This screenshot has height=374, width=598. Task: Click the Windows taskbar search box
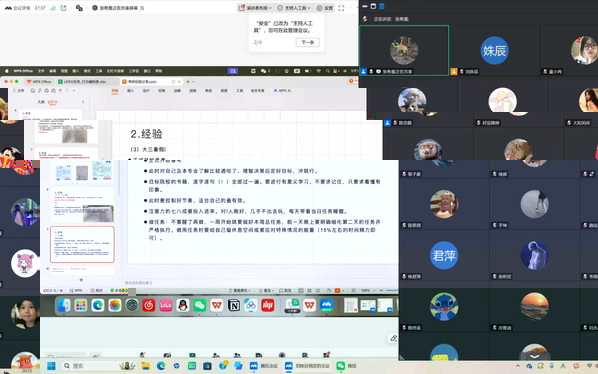99,366
